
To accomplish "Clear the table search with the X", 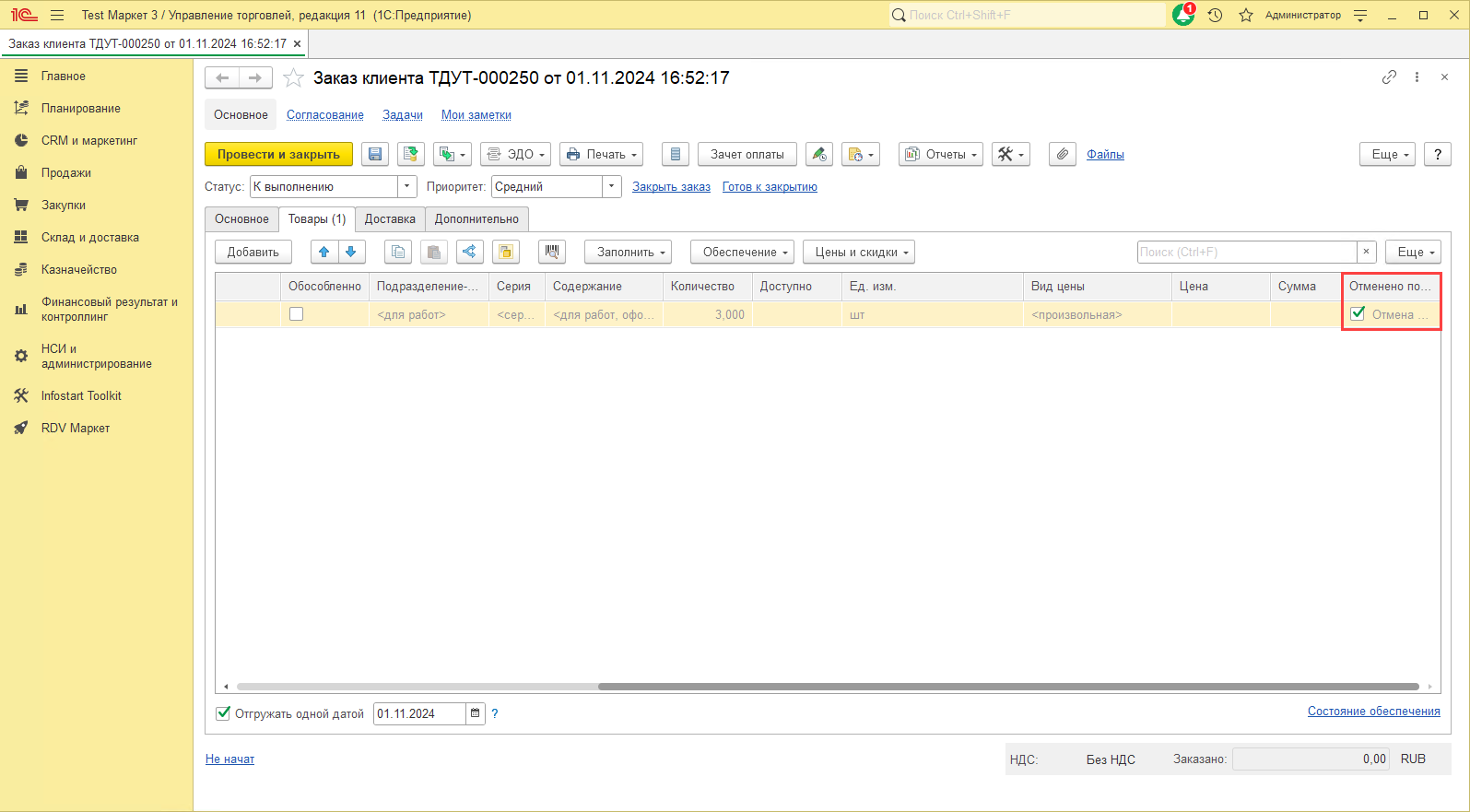I will [1367, 253].
